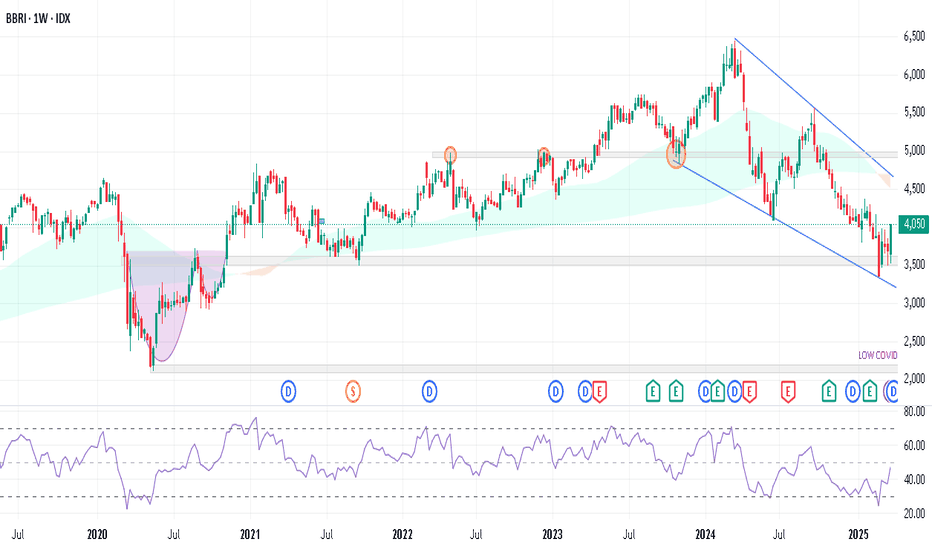932x550 pixels.
Task: Click the 60.00 RSI axis label
Action: pos(914,445)
